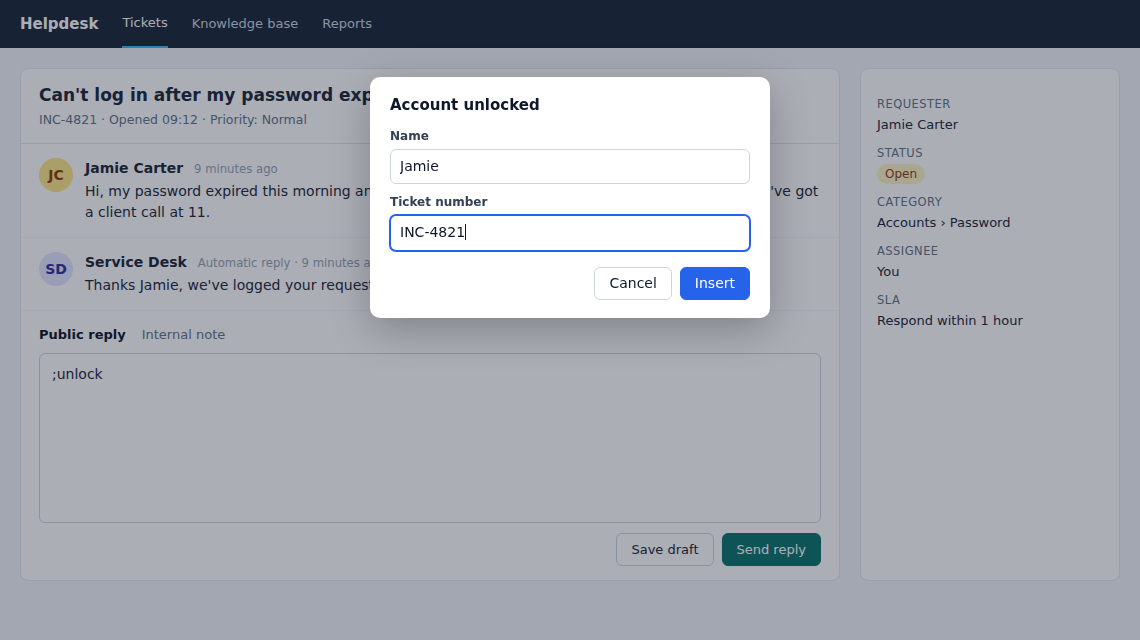Screen dimensions: 1140x640
Task: Select the Public reply tab
Action: point(82,335)
